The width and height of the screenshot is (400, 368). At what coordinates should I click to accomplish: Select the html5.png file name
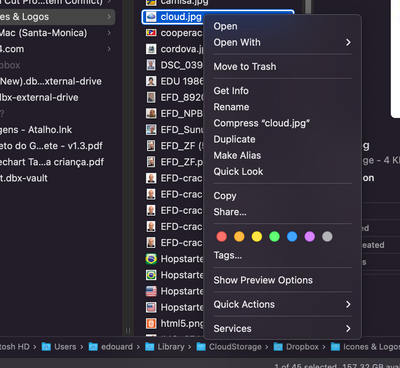click(182, 323)
